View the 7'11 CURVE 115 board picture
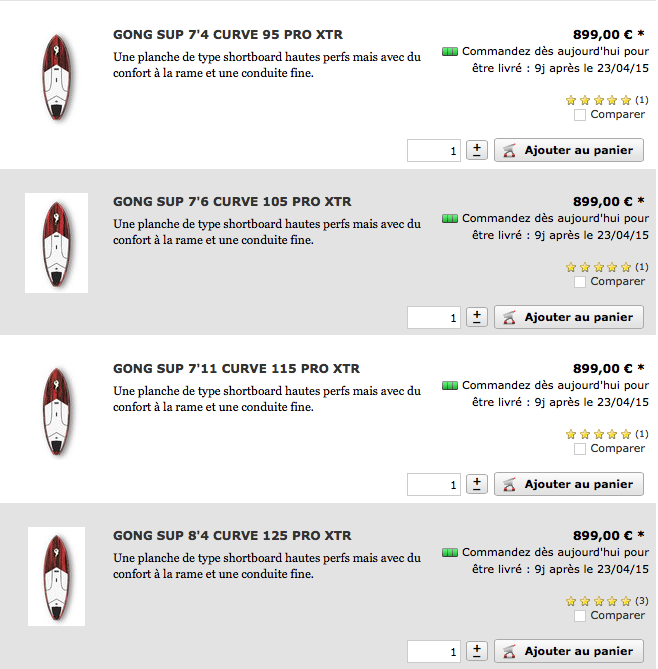 point(57,410)
